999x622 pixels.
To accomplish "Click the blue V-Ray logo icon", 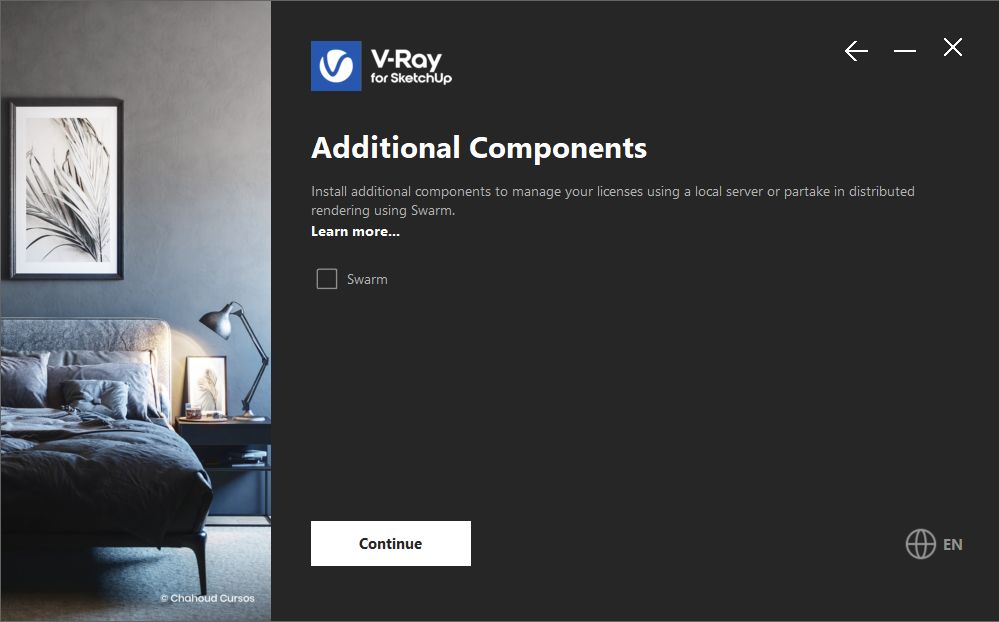I will (336, 66).
